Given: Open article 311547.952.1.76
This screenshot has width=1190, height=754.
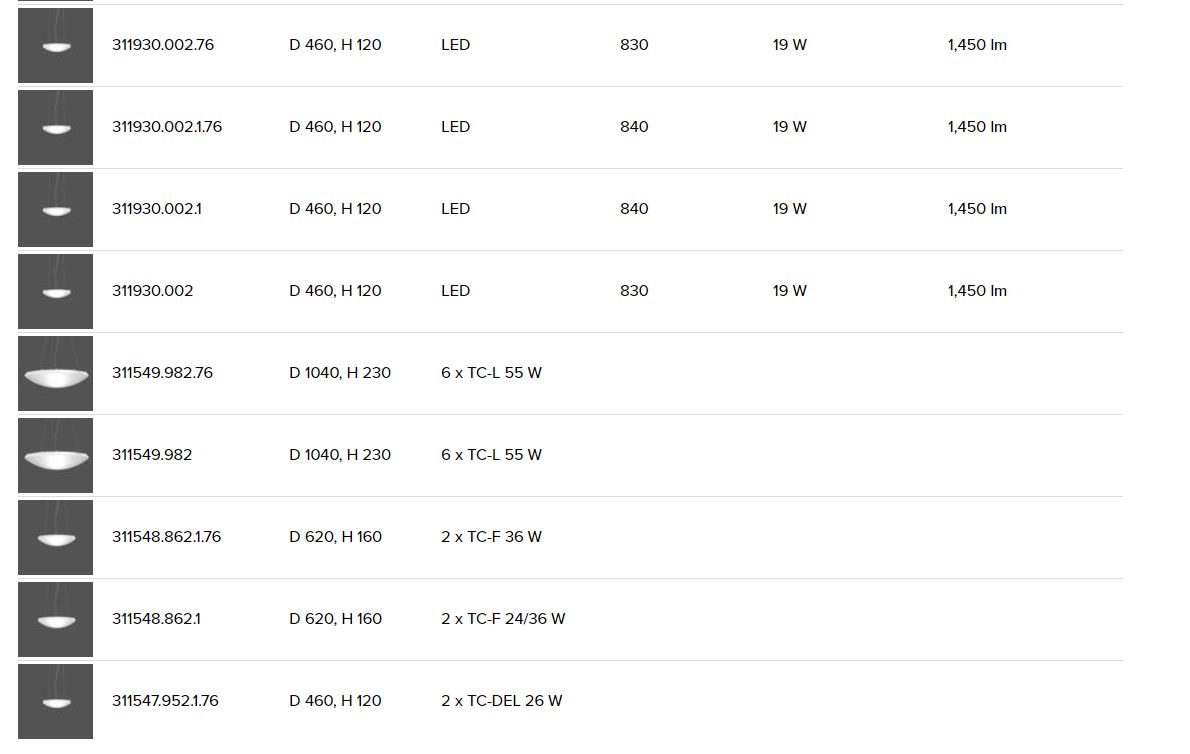Looking at the screenshot, I should pyautogui.click(x=165, y=700).
